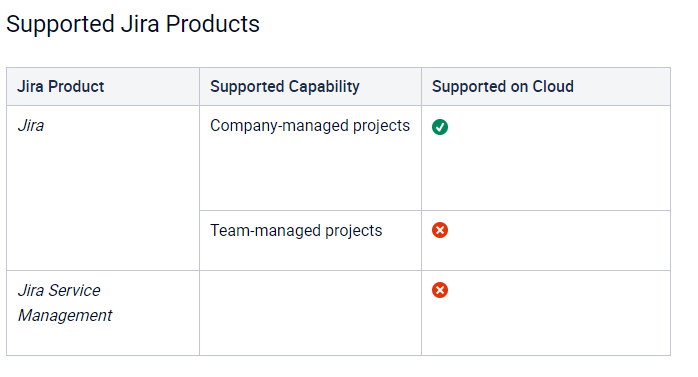
Task: Click the empty capability cell for Jira Service Management
Action: click(310, 313)
